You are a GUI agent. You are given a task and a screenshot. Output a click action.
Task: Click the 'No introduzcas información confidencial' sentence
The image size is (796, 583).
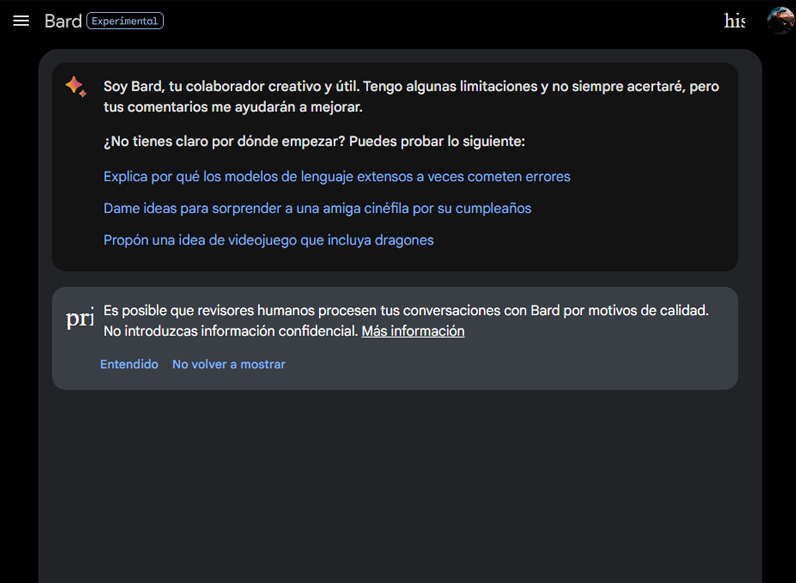pyautogui.click(x=230, y=331)
